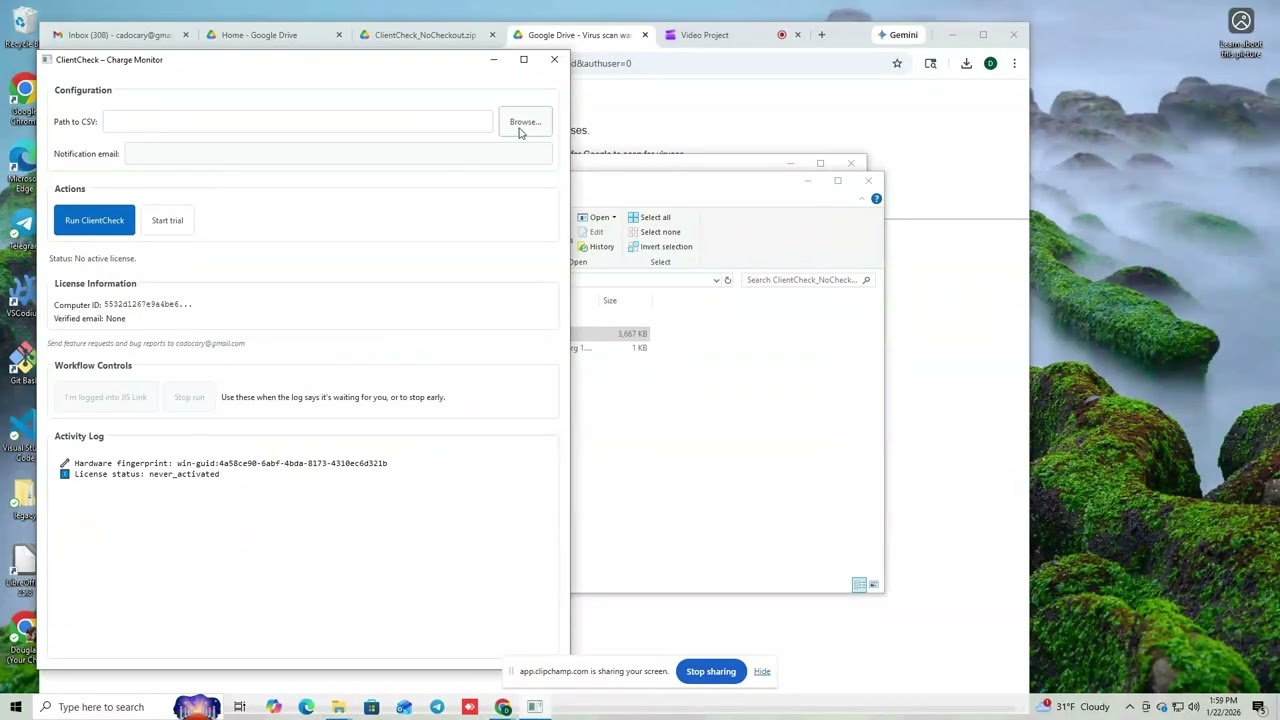Switch Explorer to large icons view

coord(874,585)
